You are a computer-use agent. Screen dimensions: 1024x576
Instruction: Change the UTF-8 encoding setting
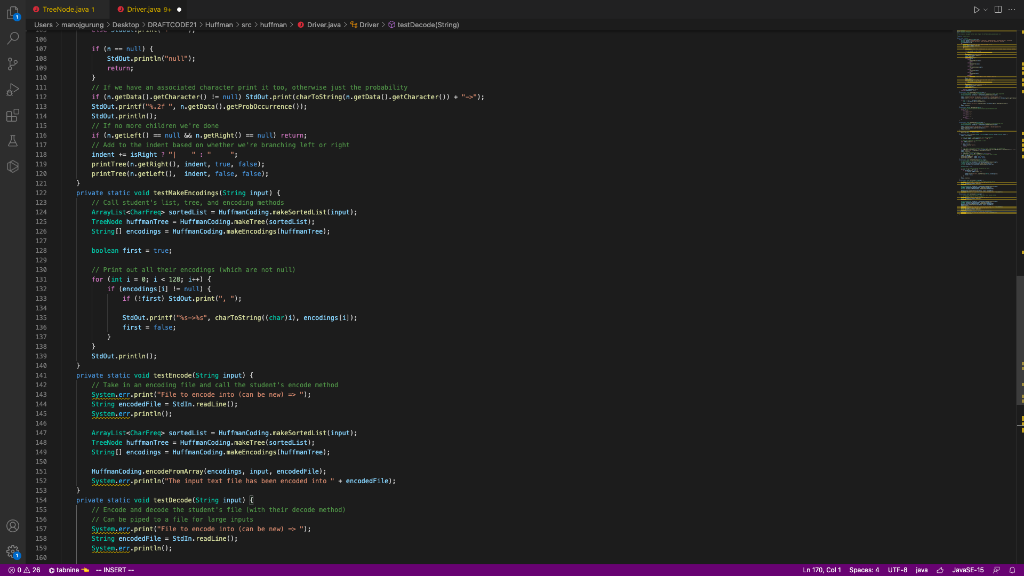click(897, 570)
